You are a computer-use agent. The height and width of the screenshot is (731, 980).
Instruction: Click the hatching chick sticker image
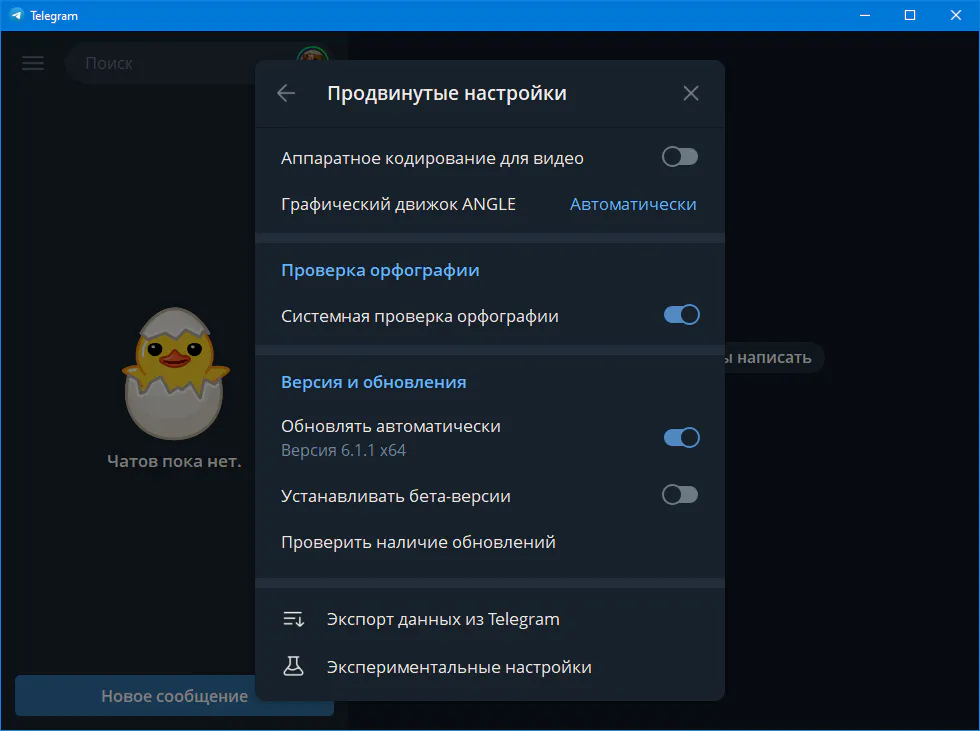(x=175, y=373)
